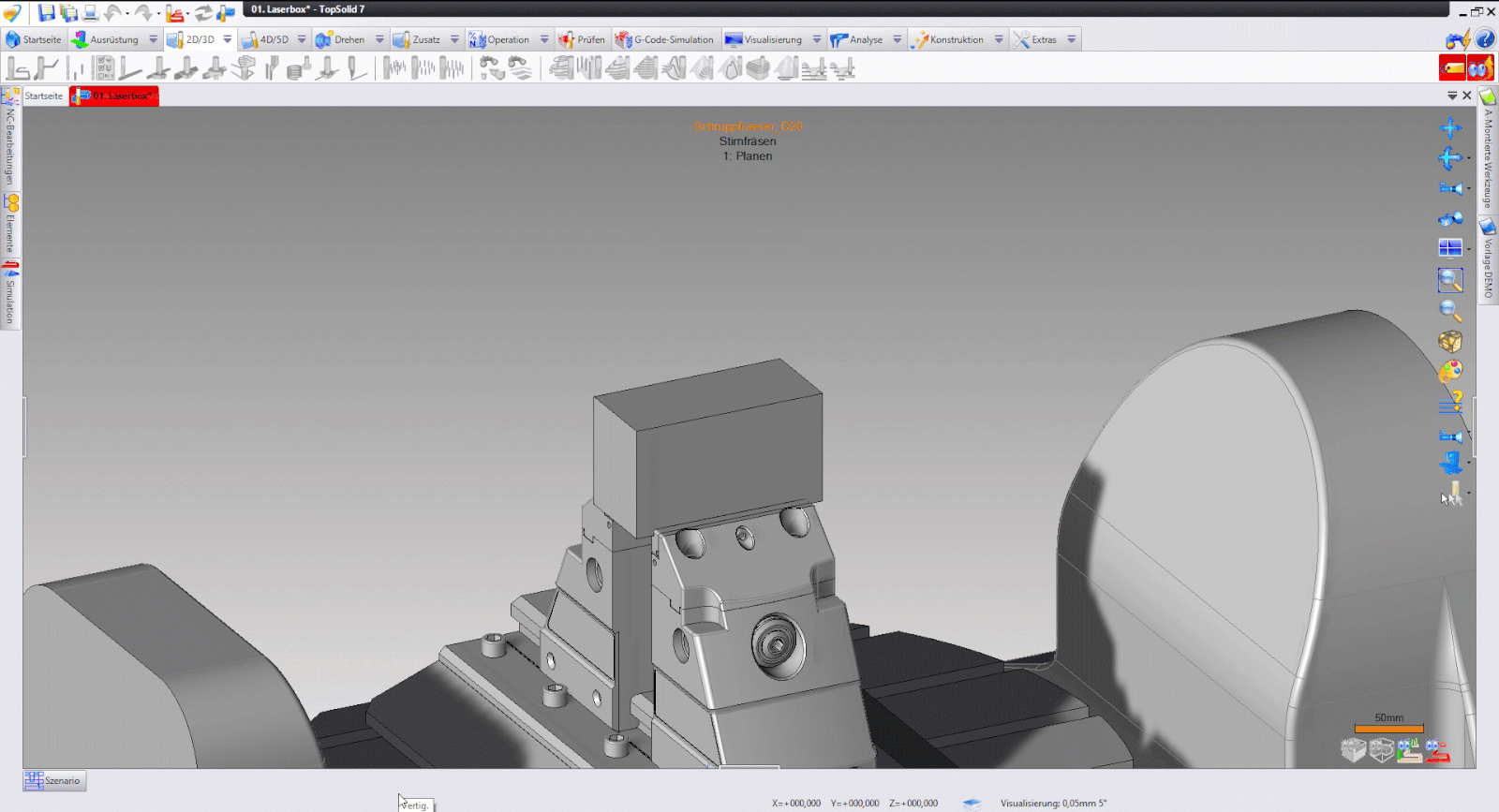Switch to the 01. Laserbox document tab
Screen dimensions: 1499x812
[x=114, y=96]
